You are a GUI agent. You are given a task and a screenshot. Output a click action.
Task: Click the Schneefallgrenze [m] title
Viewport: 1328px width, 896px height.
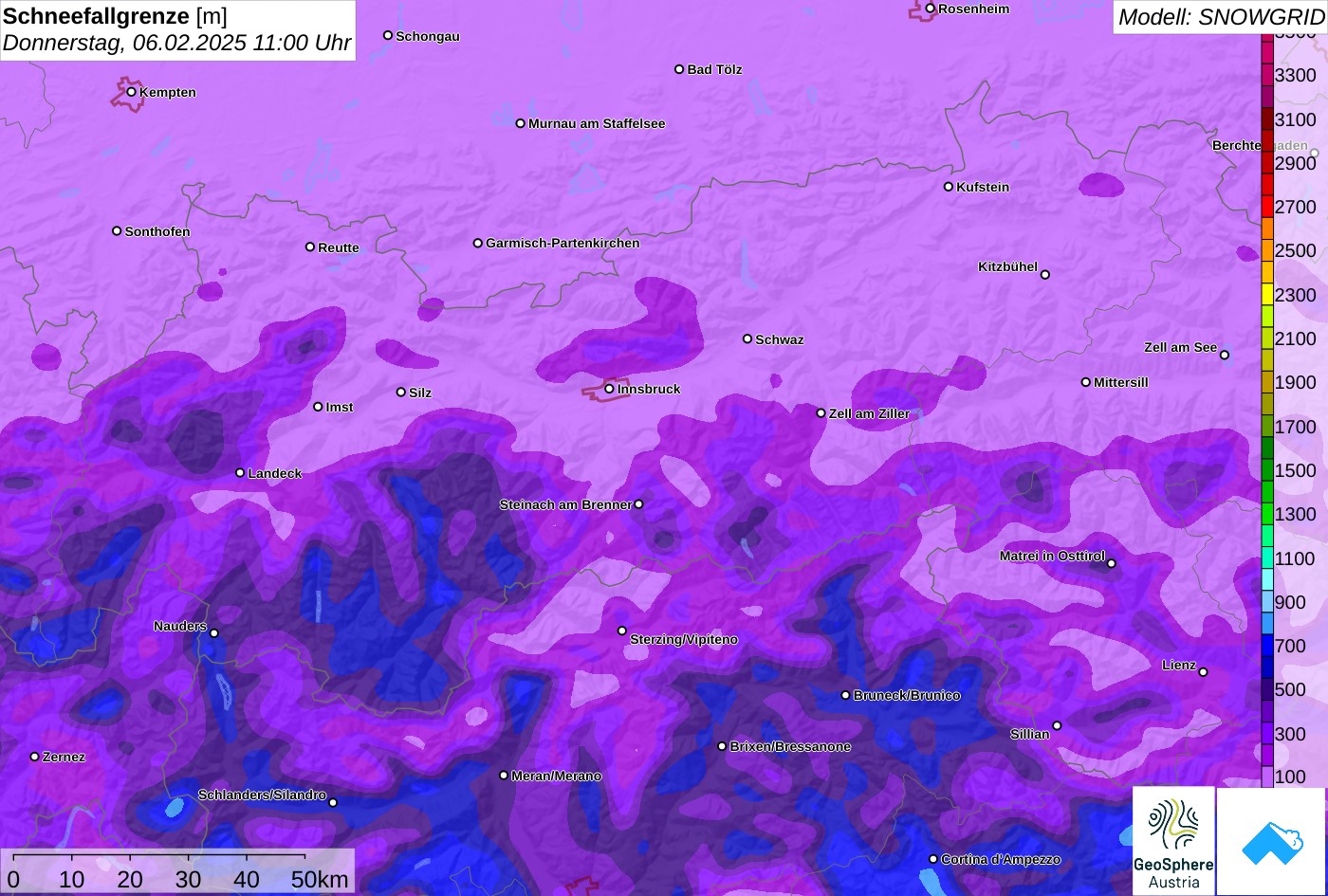click(116, 16)
